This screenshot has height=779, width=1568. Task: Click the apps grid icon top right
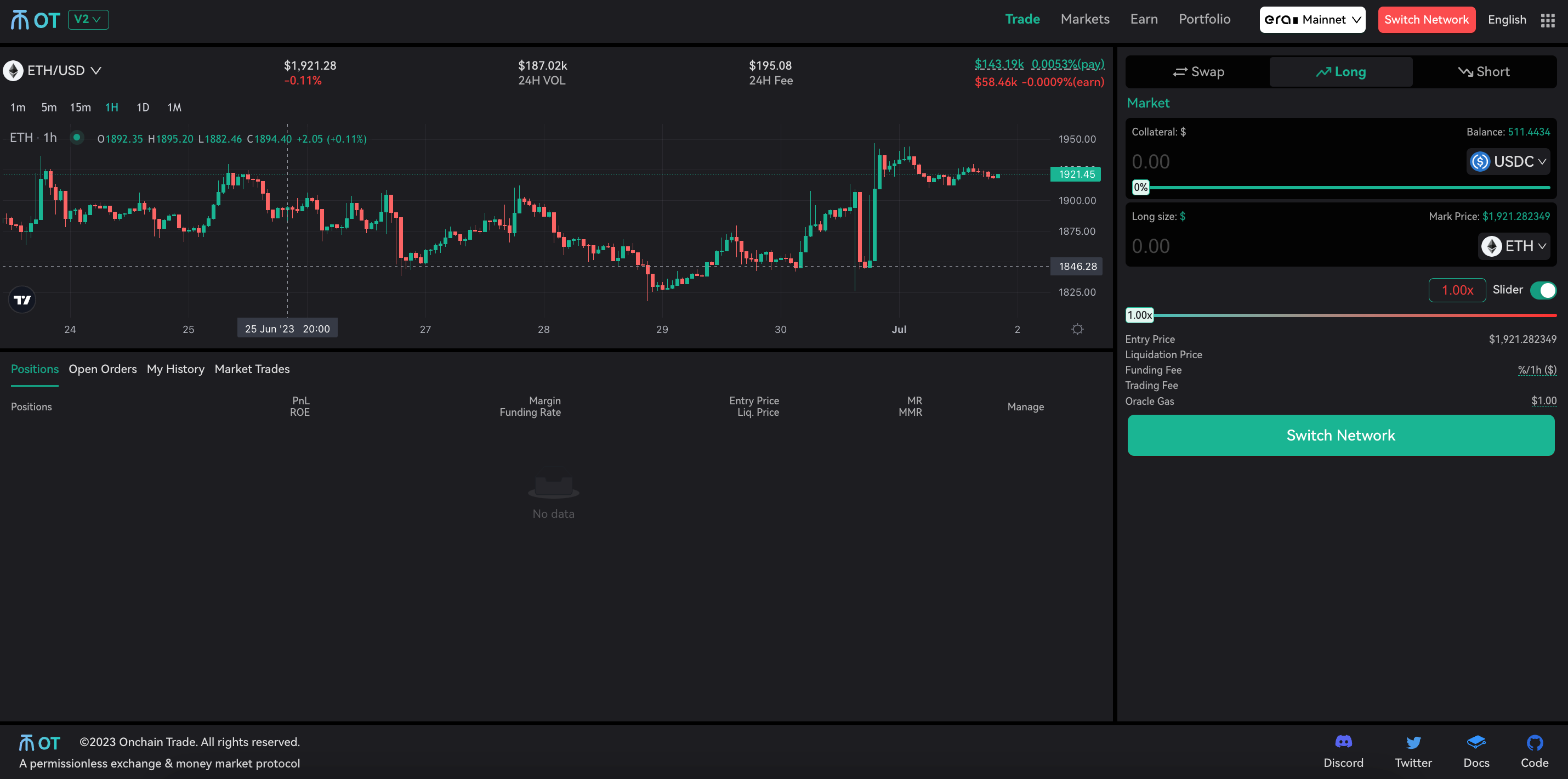pyautogui.click(x=1548, y=20)
